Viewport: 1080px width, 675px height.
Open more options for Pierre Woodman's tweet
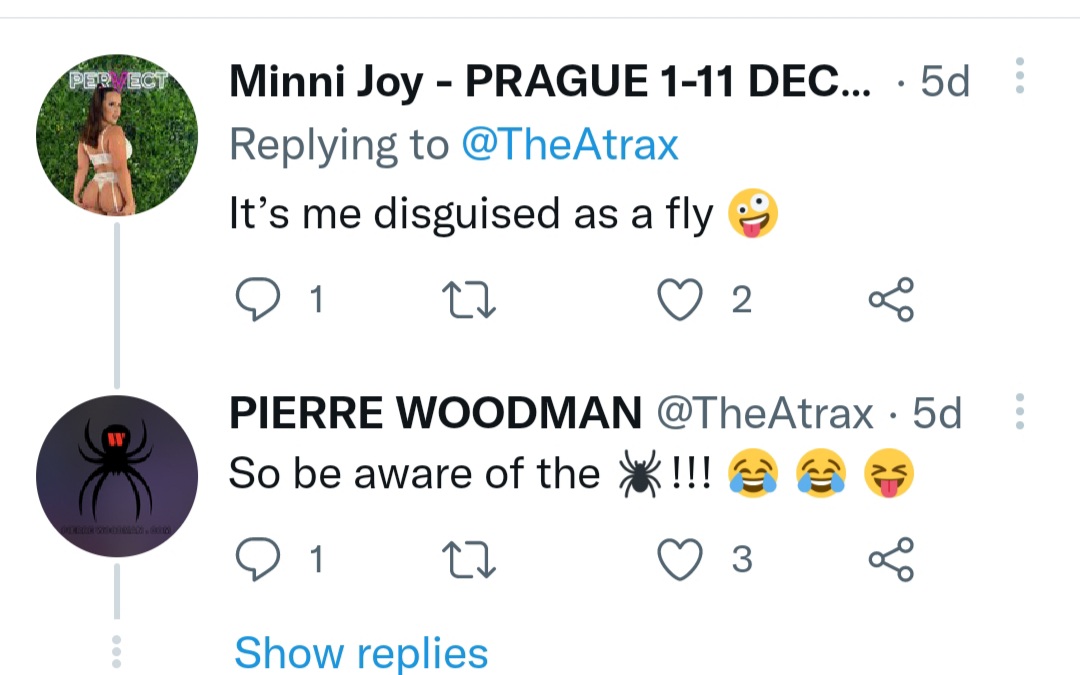point(1019,411)
